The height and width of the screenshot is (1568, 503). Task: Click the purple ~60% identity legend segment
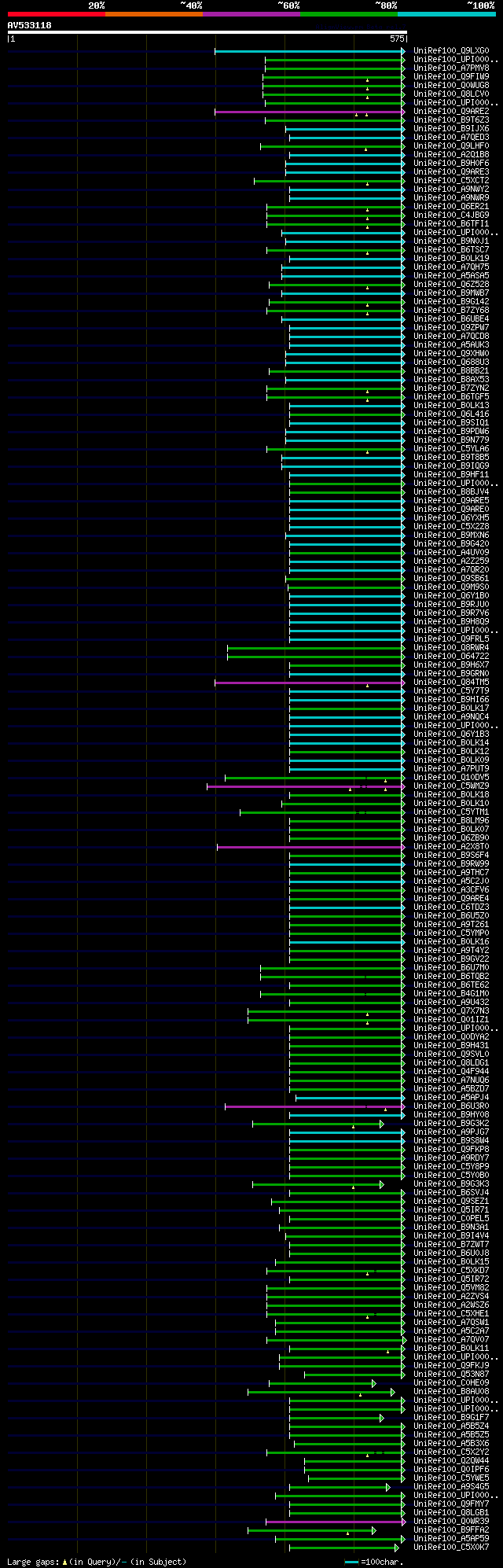click(251, 14)
